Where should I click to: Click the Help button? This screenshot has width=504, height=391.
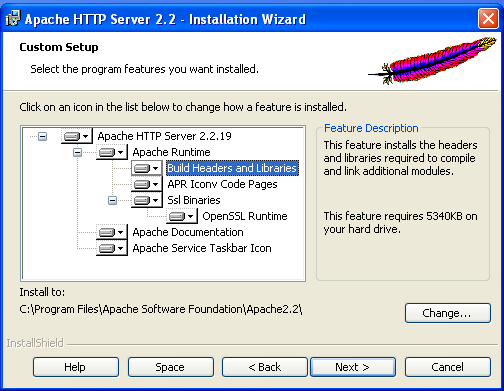click(76, 367)
